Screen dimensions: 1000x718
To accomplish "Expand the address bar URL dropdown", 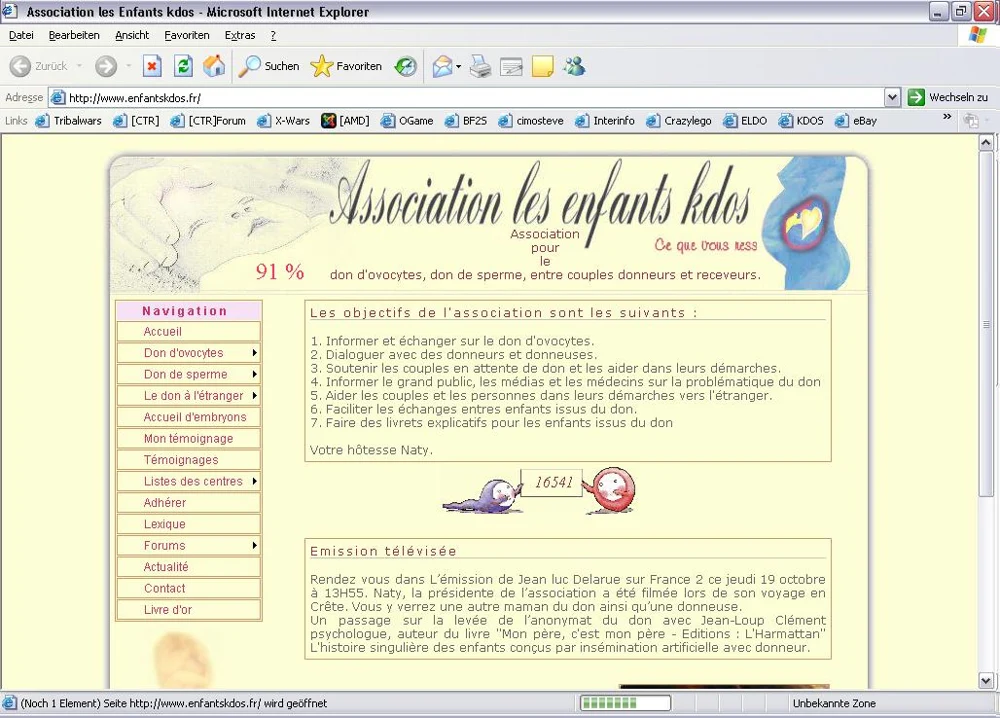I will [892, 98].
